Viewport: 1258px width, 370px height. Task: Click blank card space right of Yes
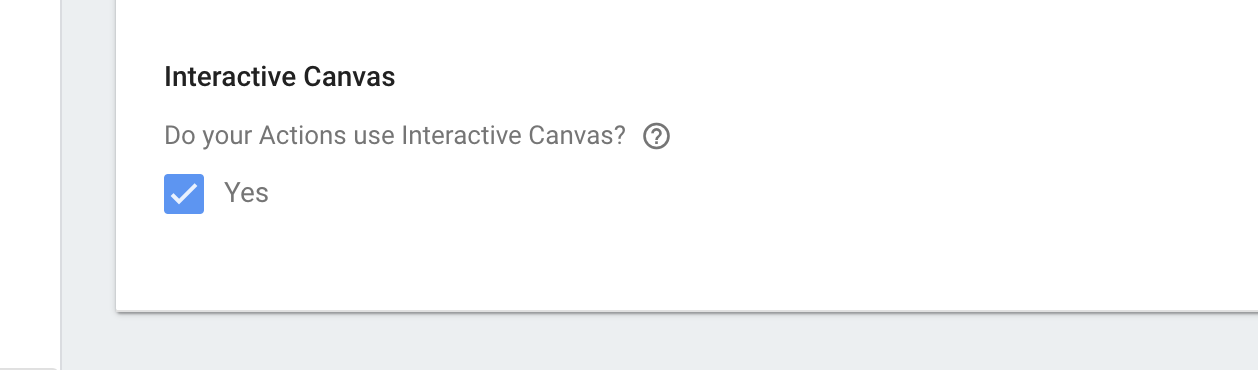[x=760, y=193]
